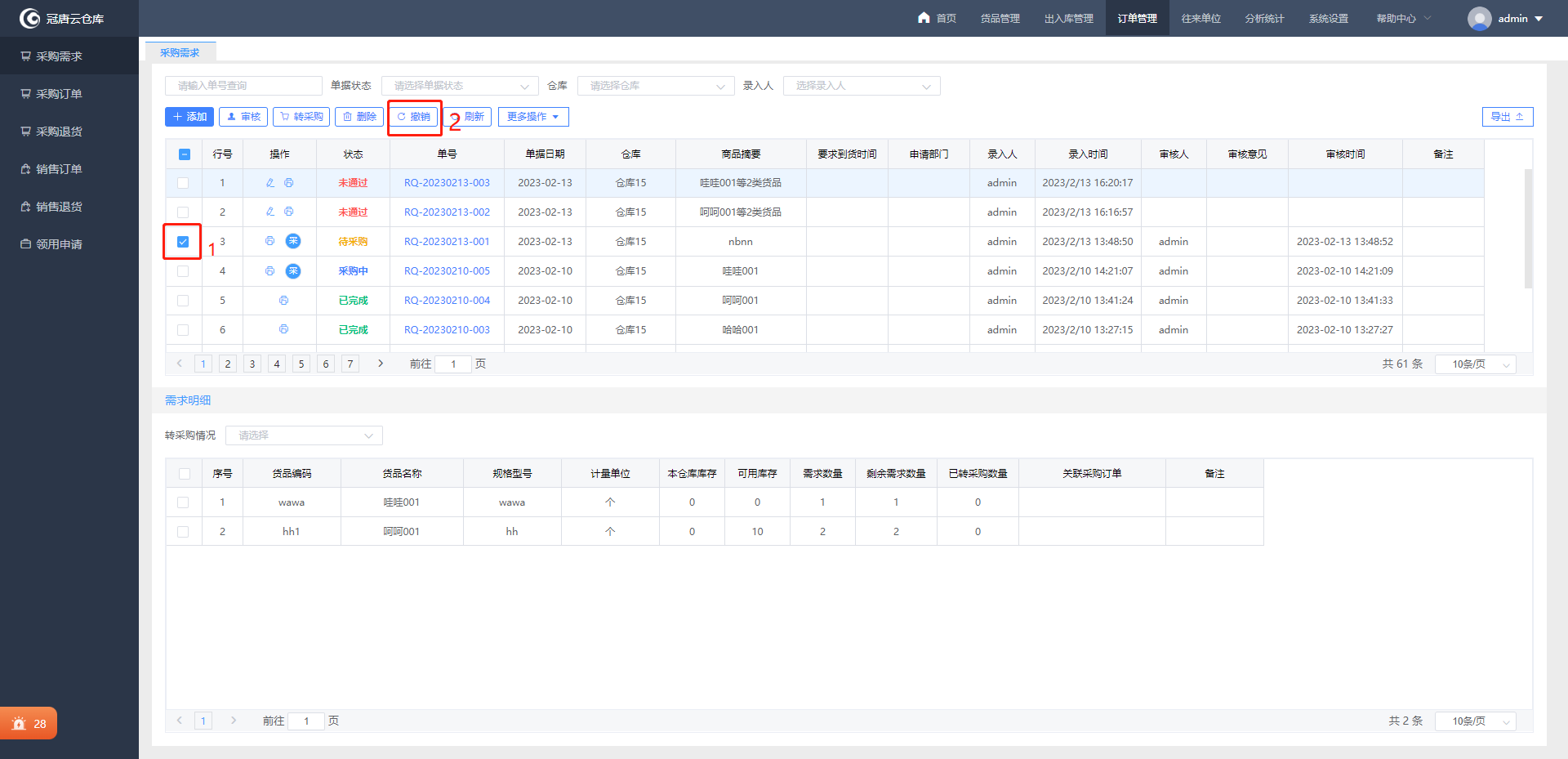Screen dimensions: 1568x759
Task: Open 采购需求 in the sidebar
Action: tap(69, 56)
